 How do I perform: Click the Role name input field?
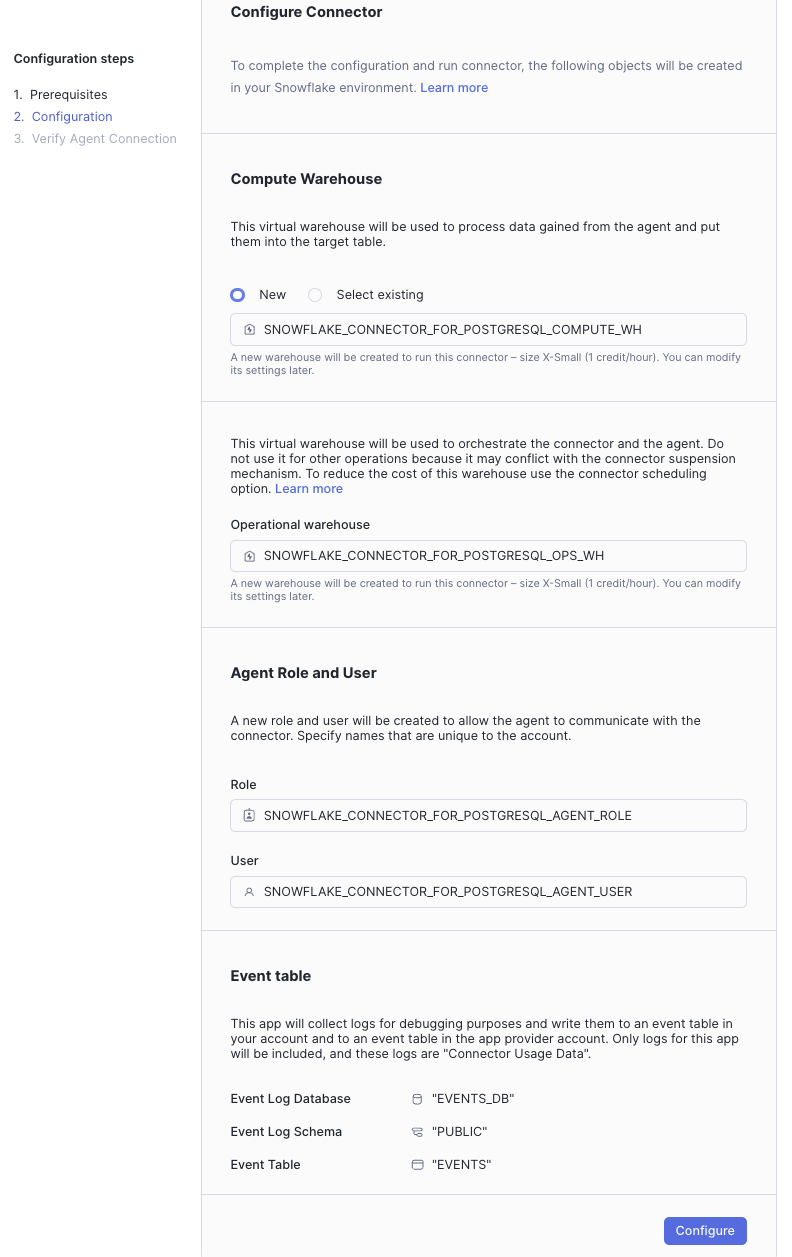click(x=488, y=815)
